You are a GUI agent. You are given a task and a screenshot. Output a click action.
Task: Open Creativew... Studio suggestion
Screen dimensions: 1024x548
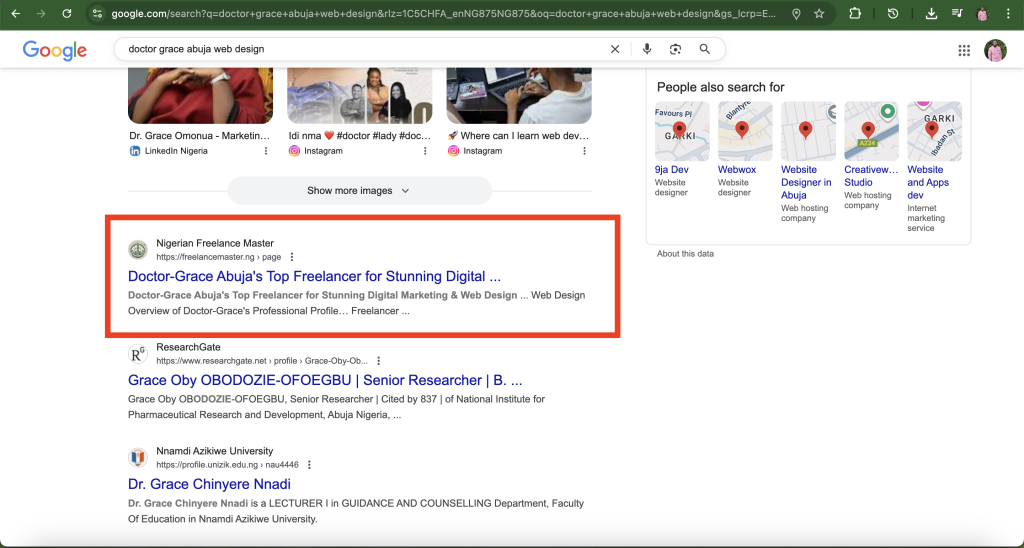tap(871, 176)
